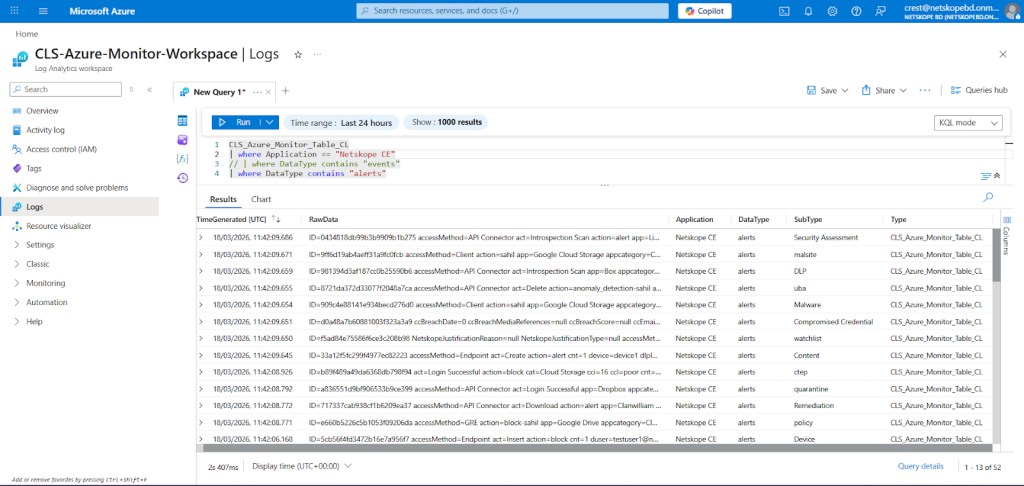1024x486 pixels.
Task: Open the Share dropdown
Action: (x=884, y=90)
